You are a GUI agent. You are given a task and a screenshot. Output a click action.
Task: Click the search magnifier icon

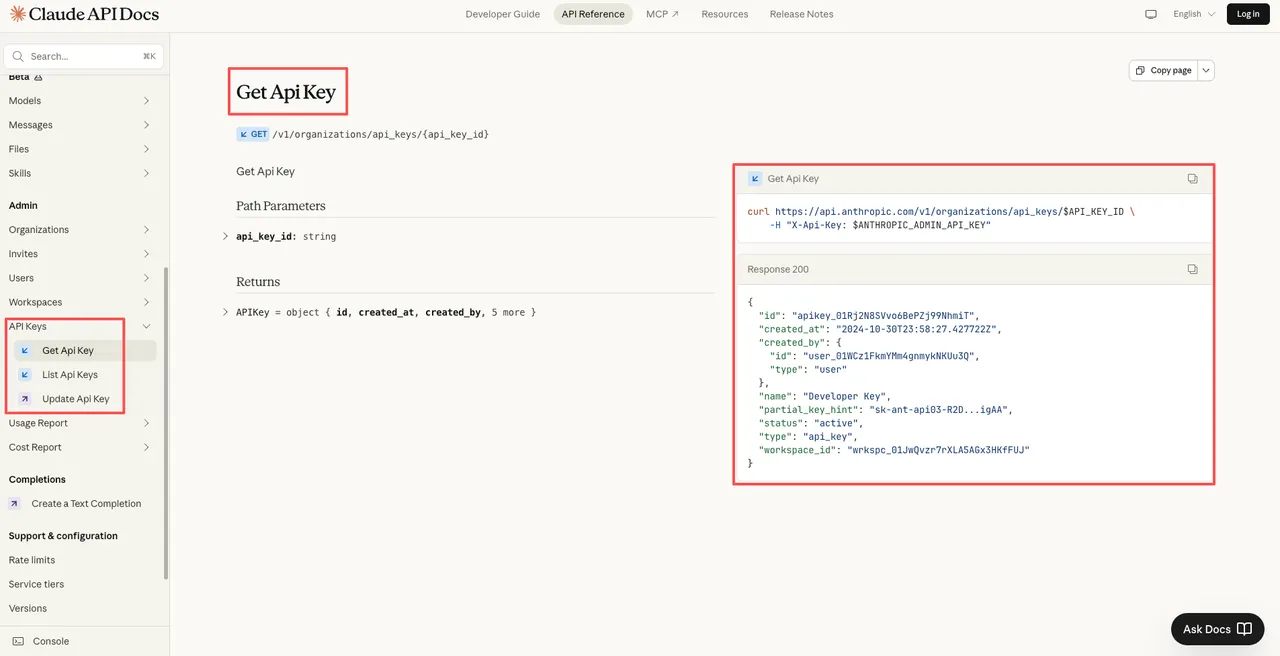coord(18,57)
